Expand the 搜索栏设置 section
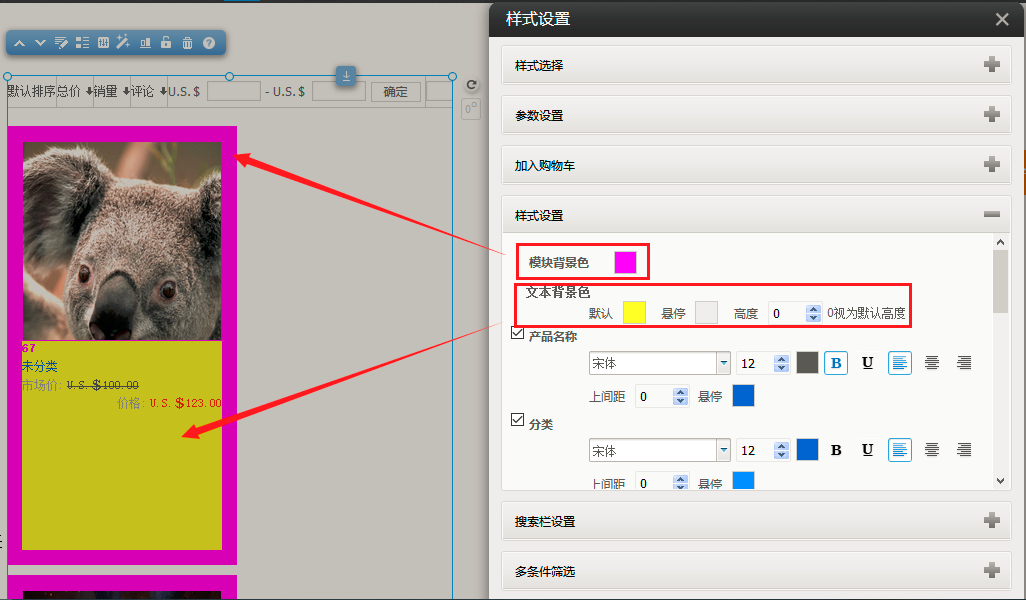The image size is (1026, 600). pos(991,521)
